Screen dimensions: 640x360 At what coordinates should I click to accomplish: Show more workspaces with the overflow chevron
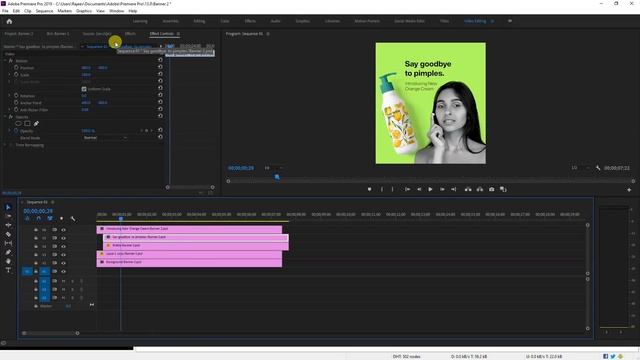point(510,21)
